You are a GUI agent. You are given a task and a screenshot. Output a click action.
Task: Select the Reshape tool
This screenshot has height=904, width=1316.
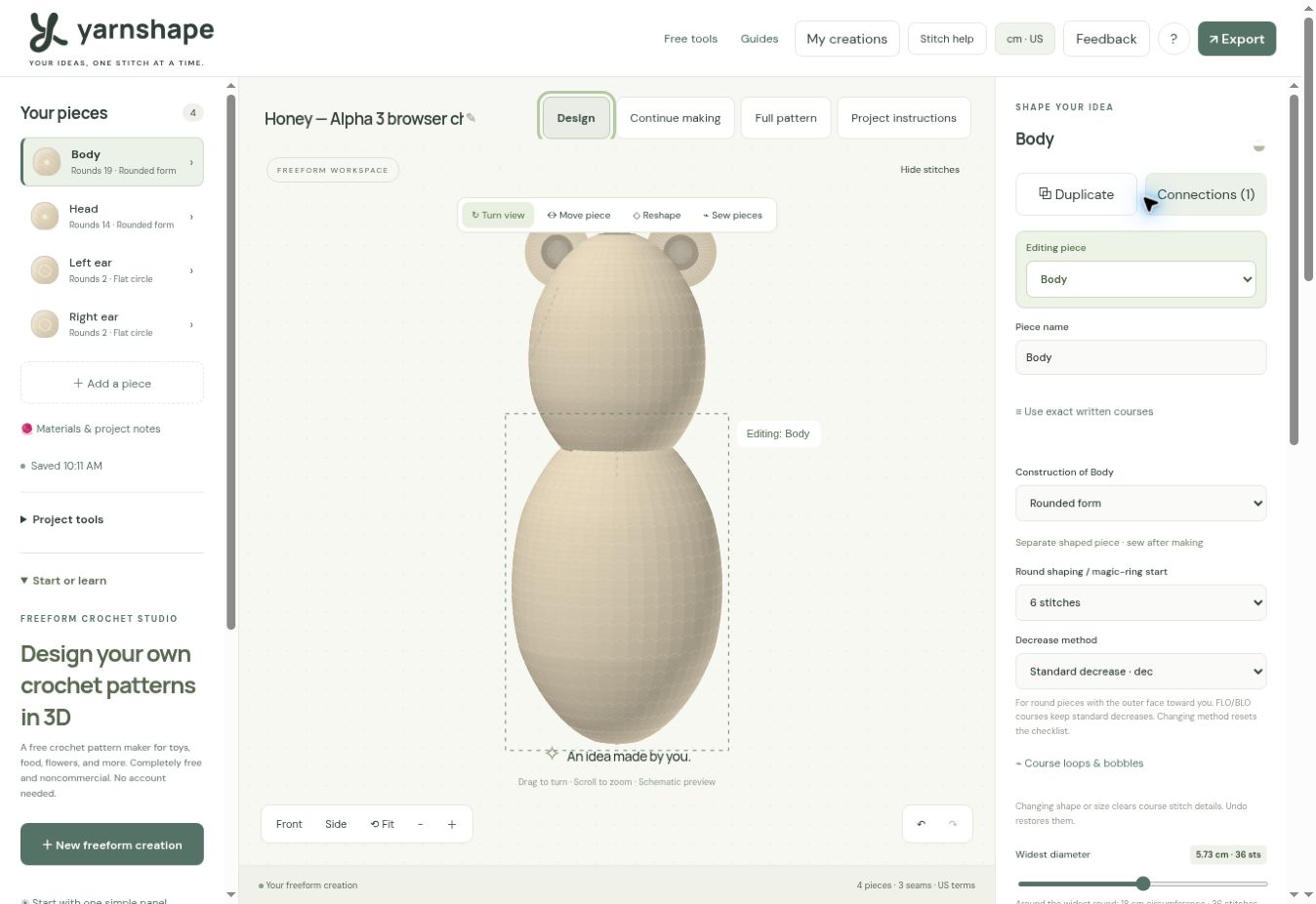coord(657,215)
